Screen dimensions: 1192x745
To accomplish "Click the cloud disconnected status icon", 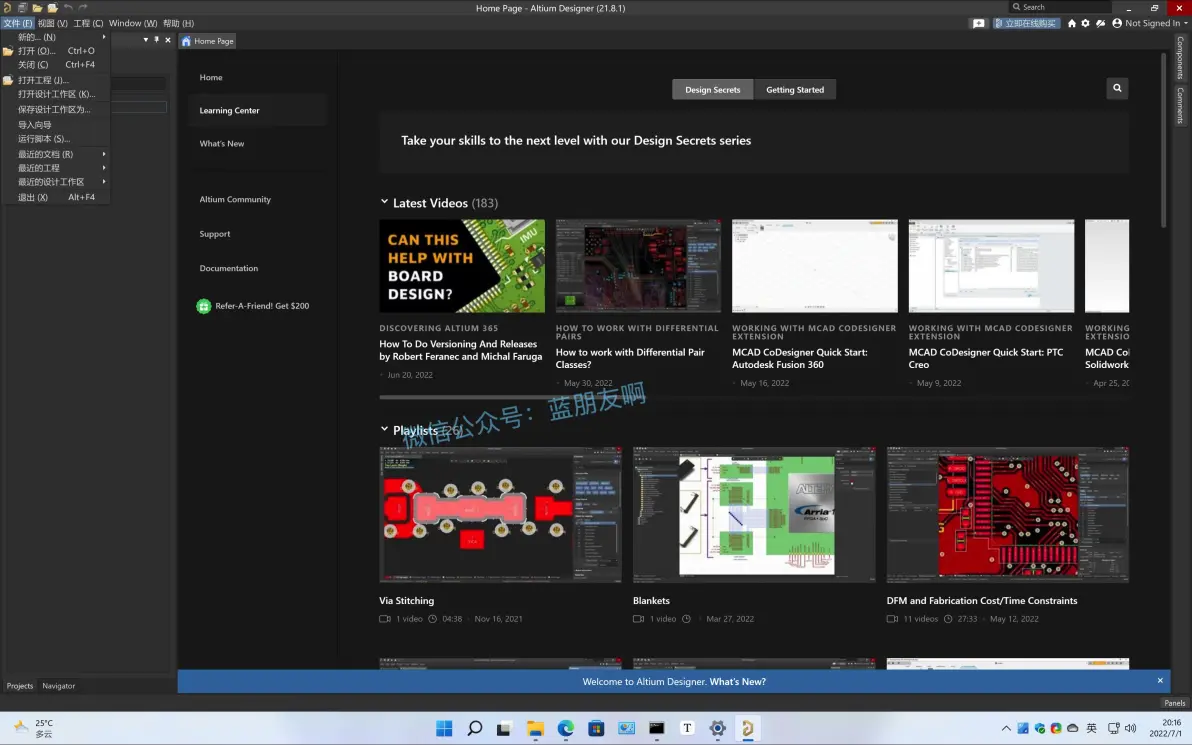I will 1100,24.
